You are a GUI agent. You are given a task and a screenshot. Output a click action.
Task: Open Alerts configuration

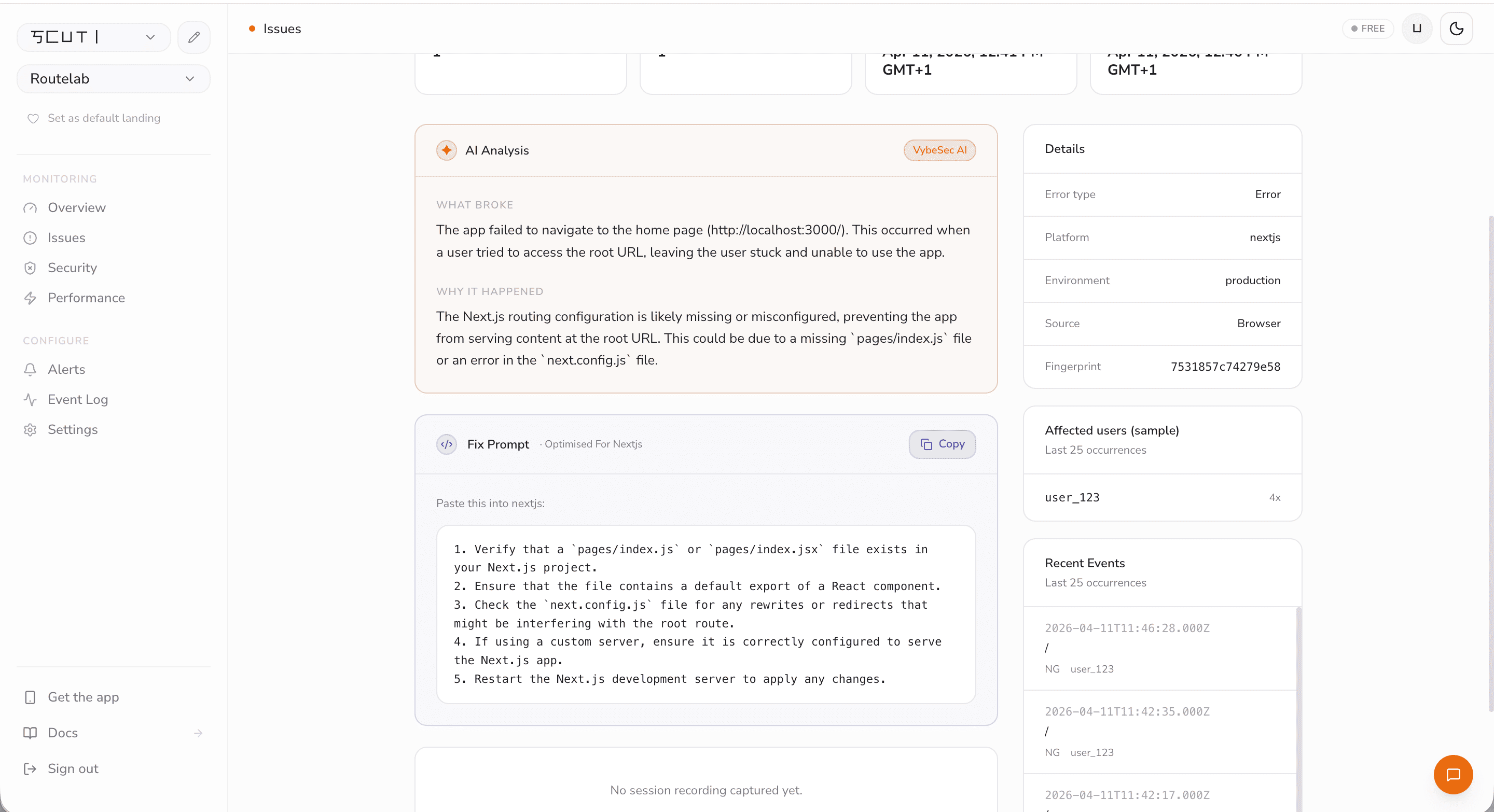[66, 370]
